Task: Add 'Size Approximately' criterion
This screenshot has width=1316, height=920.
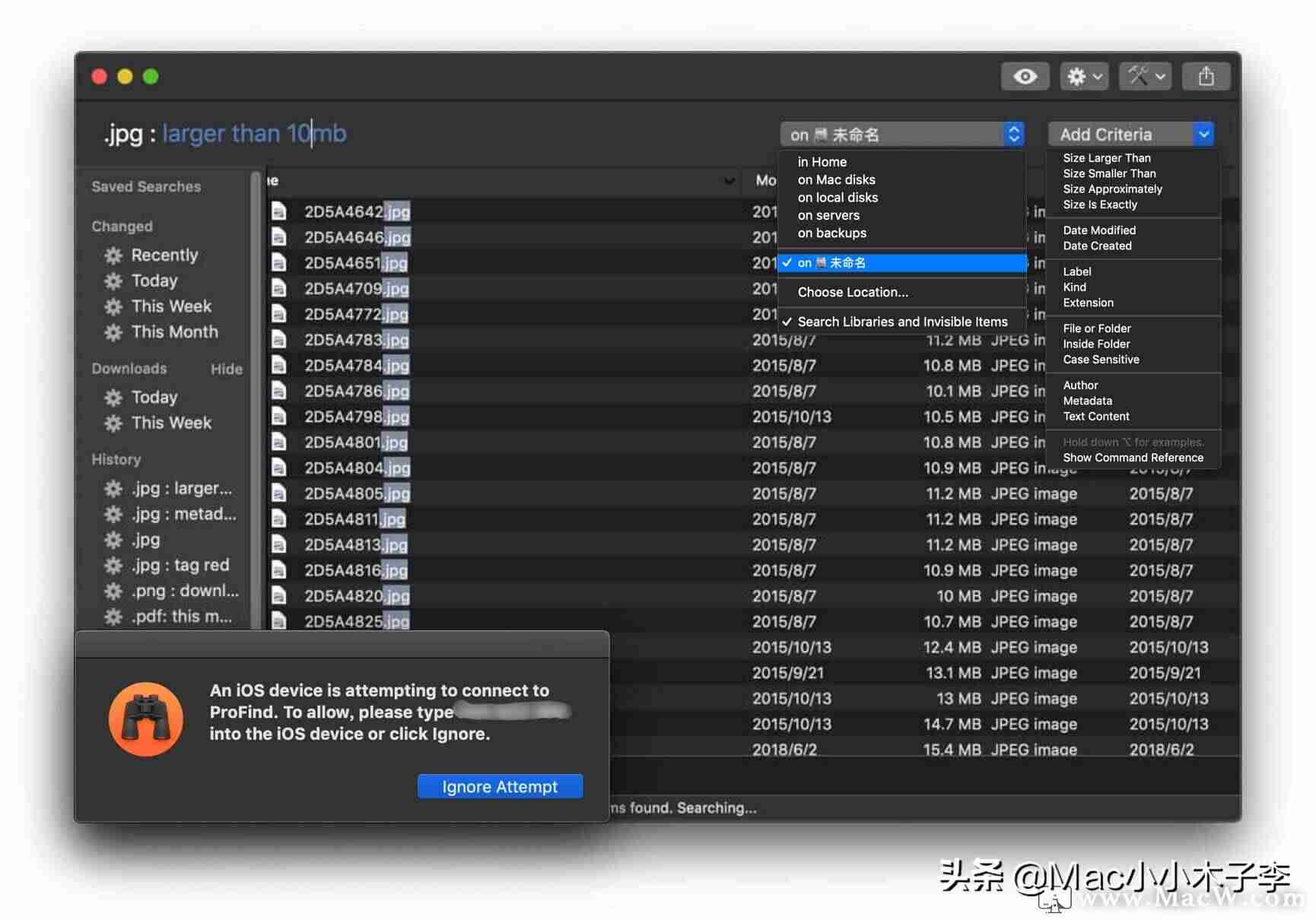Action: tap(1113, 189)
